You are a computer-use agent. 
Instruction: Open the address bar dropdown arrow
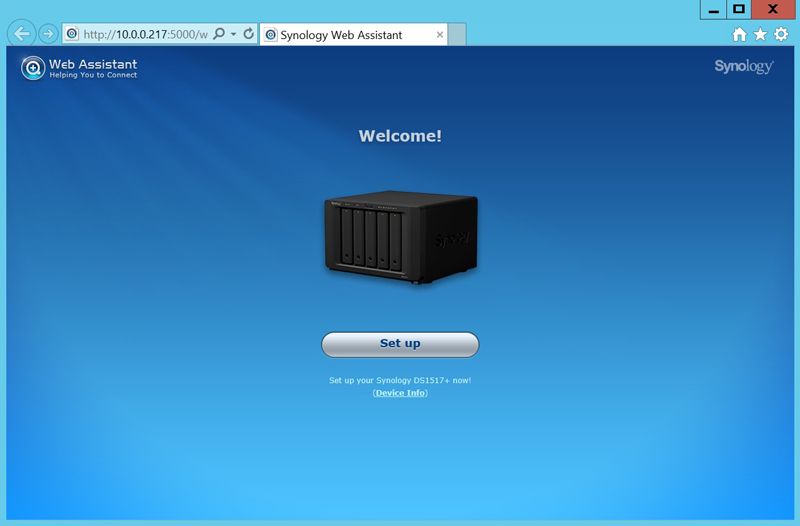click(x=234, y=34)
